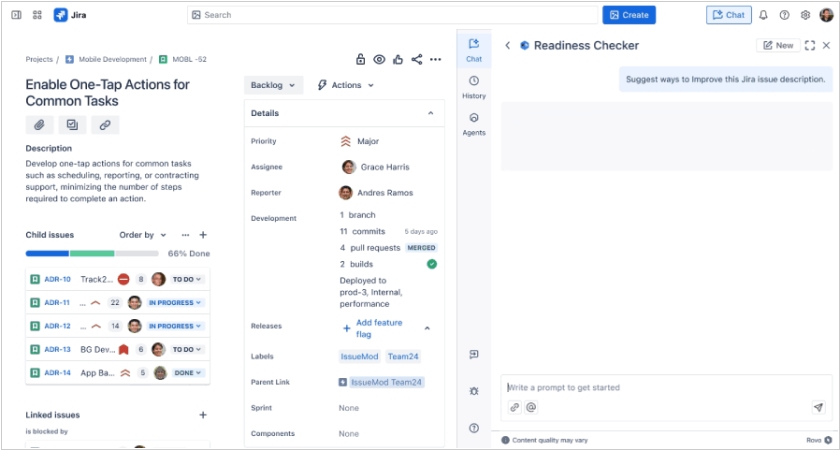Click the add link icon under title
Screen dimensions: 840x450
point(104,125)
